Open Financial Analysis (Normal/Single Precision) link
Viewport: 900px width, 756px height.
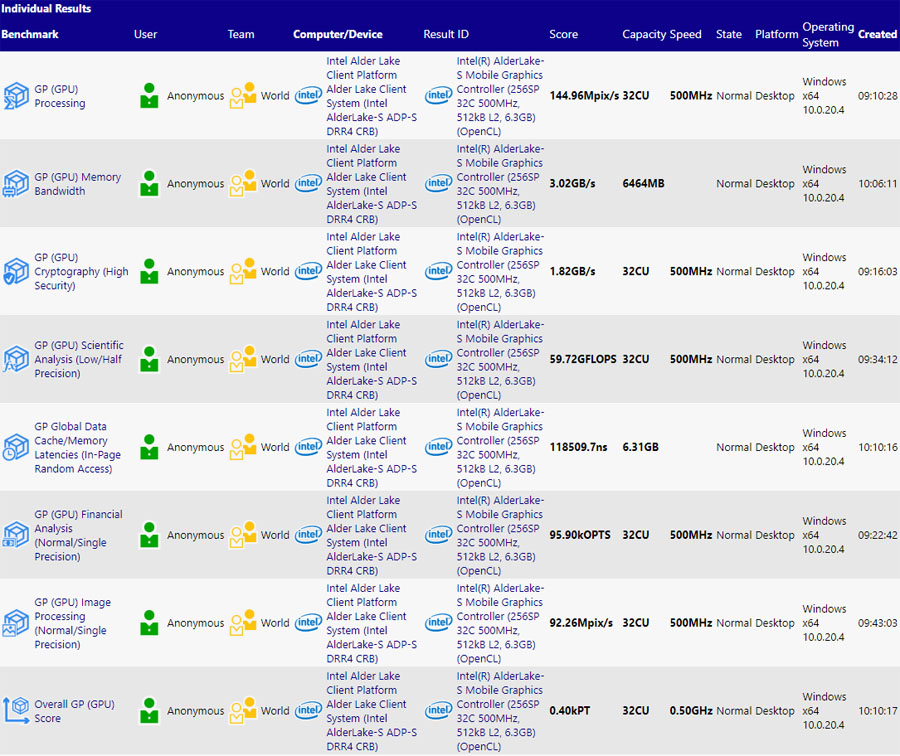(x=78, y=535)
